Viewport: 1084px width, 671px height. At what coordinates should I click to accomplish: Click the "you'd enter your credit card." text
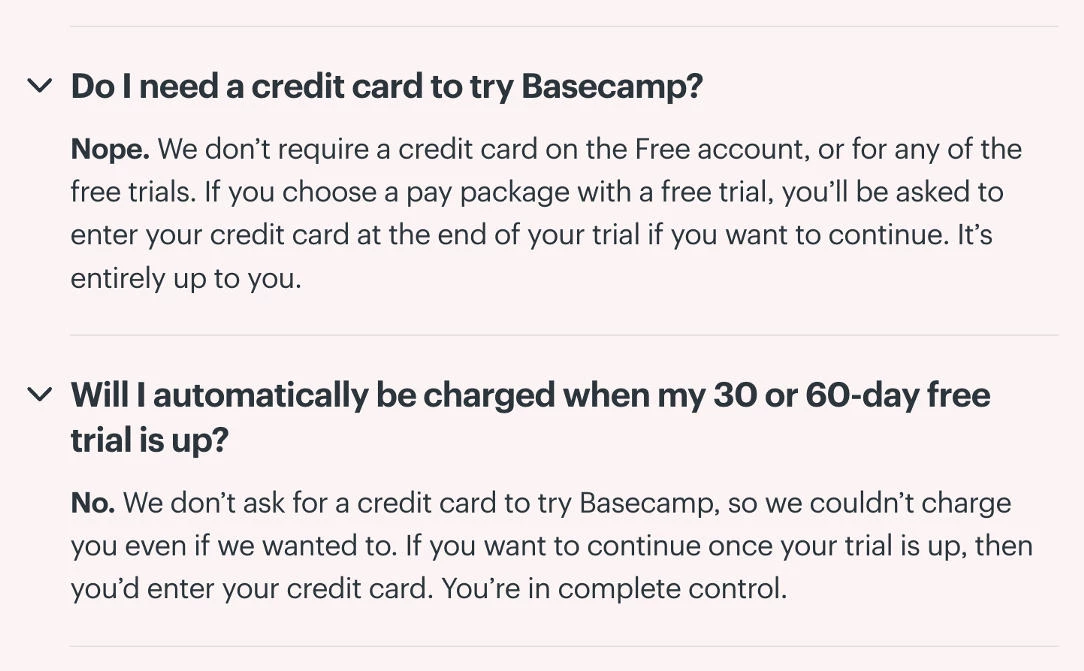coord(252,588)
